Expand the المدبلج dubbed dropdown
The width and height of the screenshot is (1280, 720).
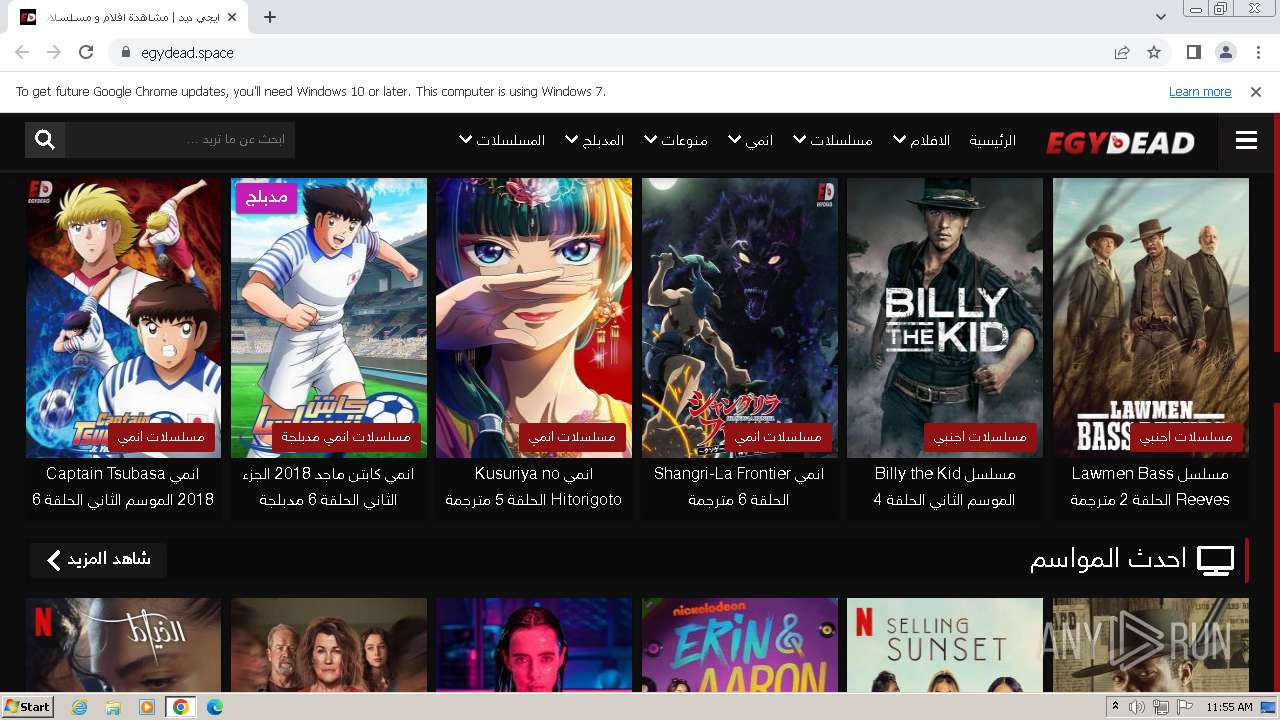(x=595, y=140)
